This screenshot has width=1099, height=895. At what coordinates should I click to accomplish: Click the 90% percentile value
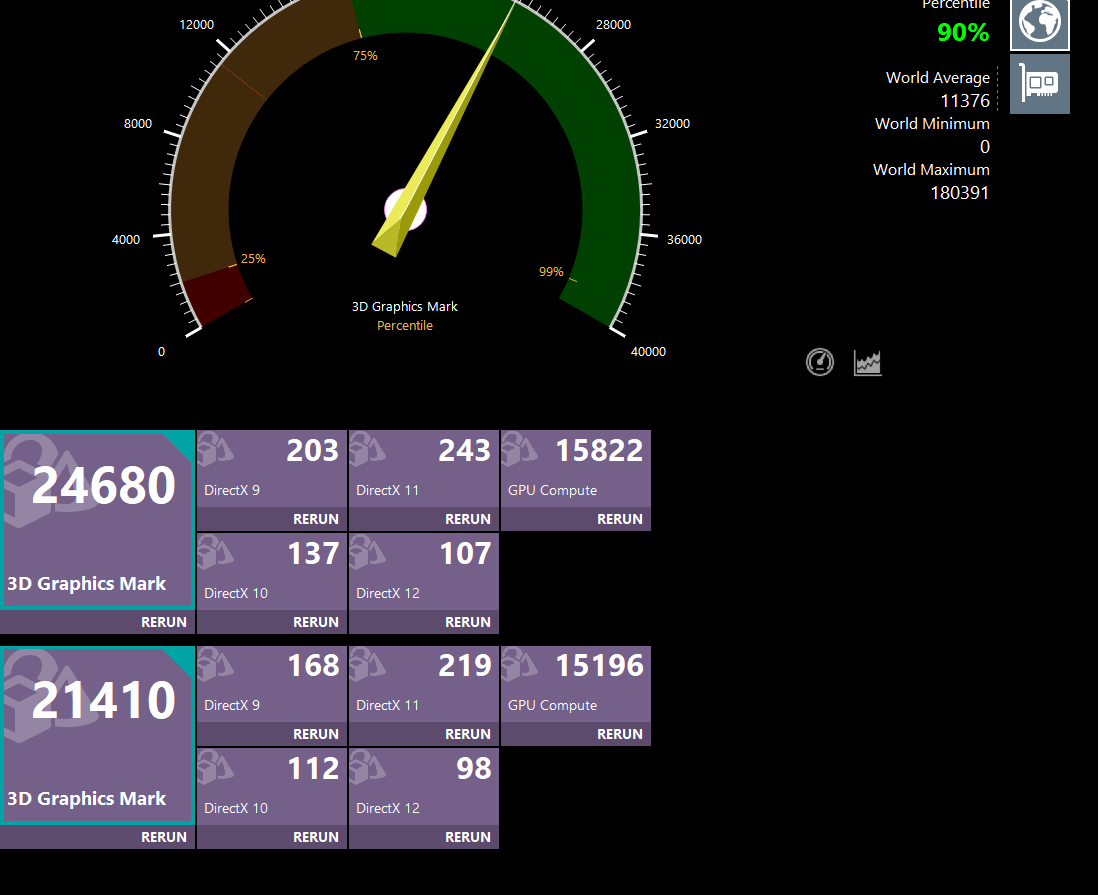coord(963,32)
